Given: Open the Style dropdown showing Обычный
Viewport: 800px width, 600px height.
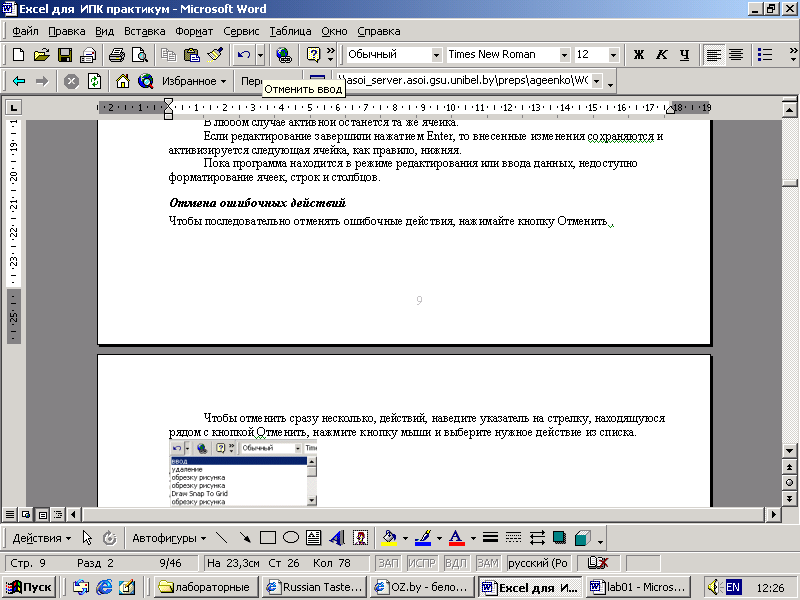Looking at the screenshot, I should coord(436,55).
